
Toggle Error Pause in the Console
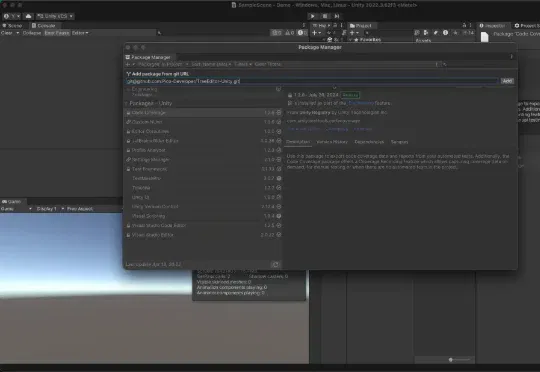57,33
